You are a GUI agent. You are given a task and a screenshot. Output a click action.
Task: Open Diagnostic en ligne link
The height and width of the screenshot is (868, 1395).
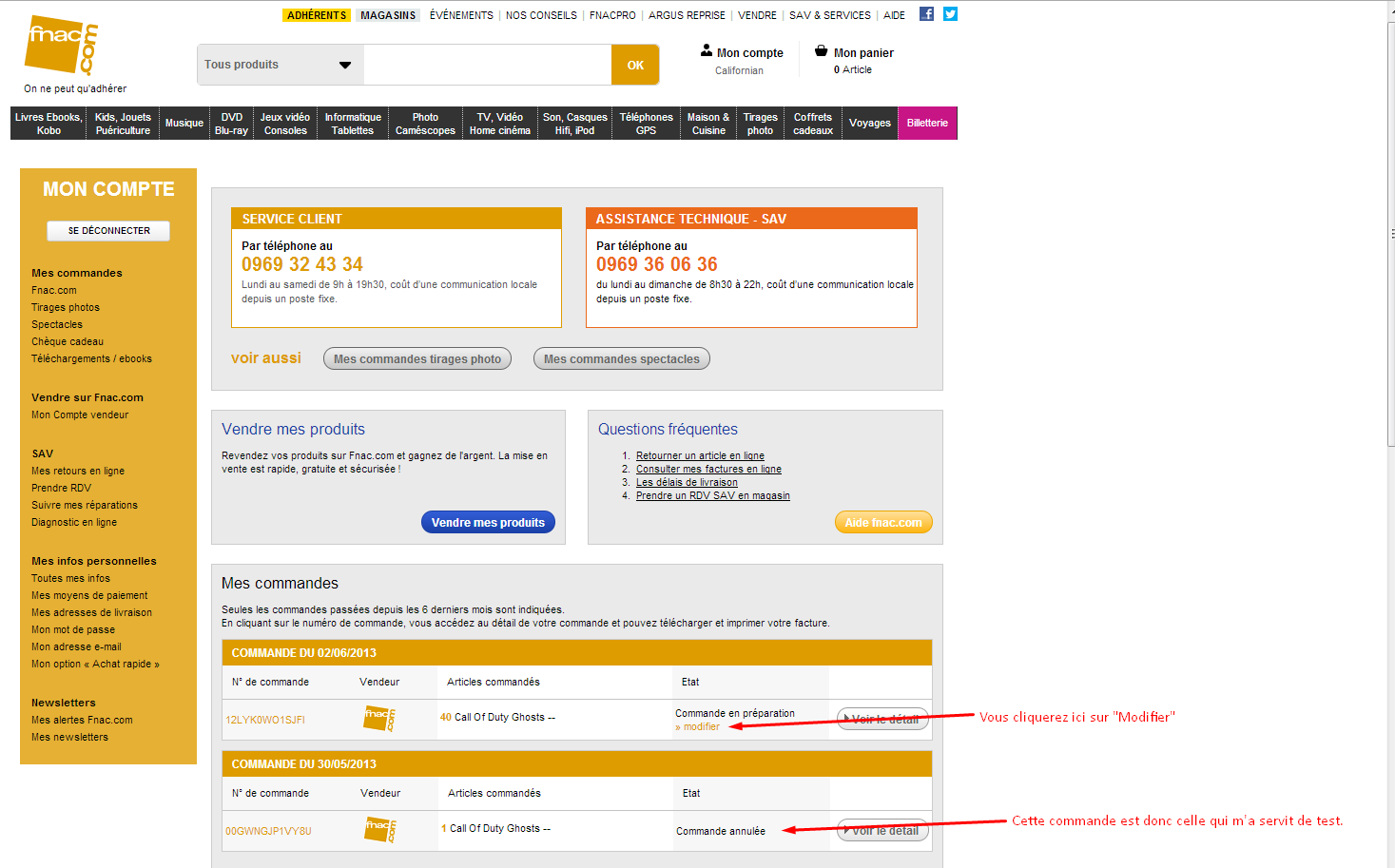coord(74,523)
